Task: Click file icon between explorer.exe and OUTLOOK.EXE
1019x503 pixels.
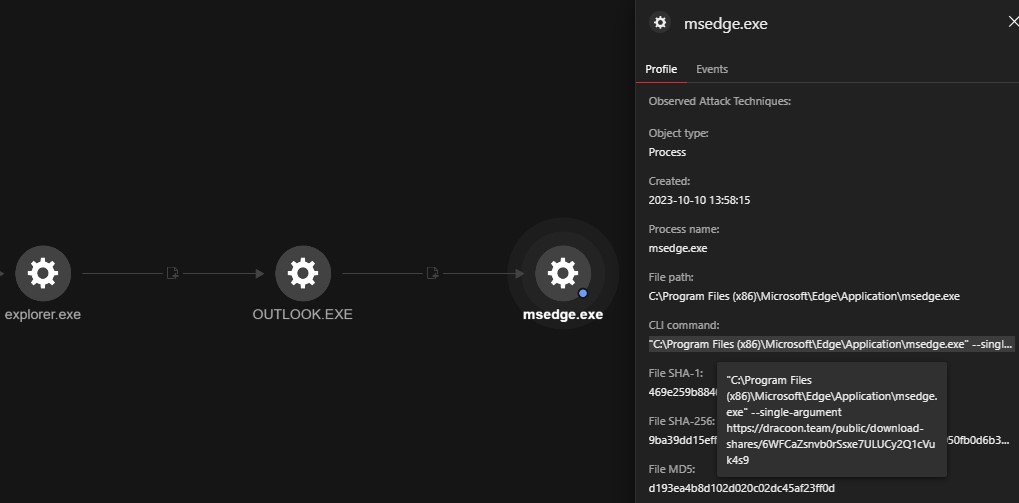Action: point(172,273)
